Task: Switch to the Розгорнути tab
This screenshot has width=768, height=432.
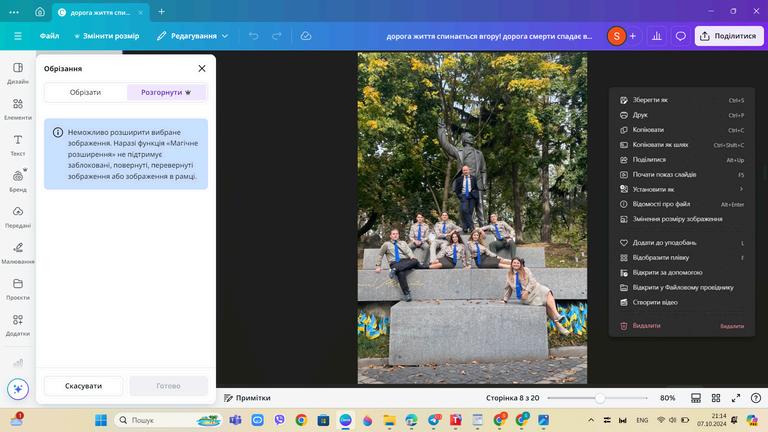Action: tap(166, 92)
